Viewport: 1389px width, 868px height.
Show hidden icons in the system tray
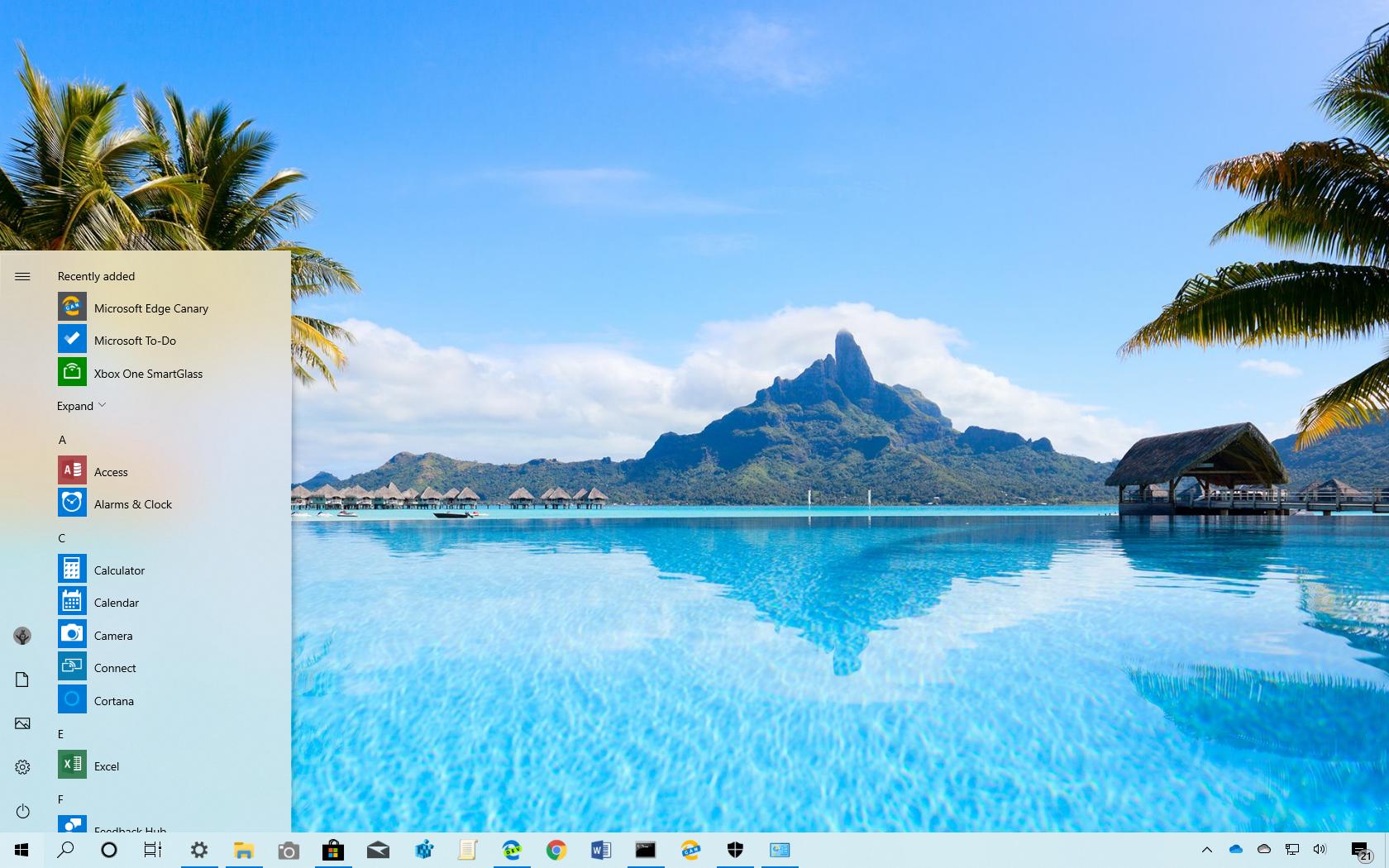tap(1207, 850)
